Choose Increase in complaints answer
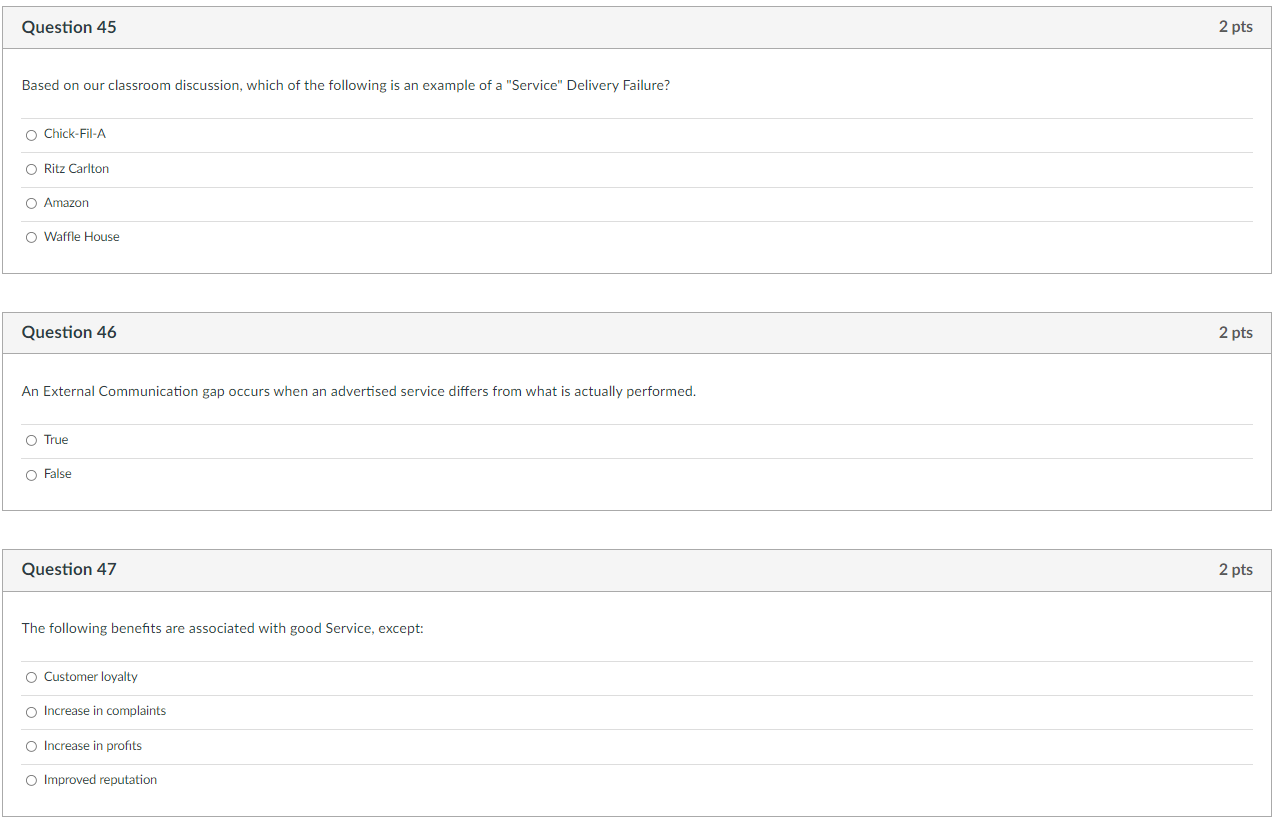 32,712
